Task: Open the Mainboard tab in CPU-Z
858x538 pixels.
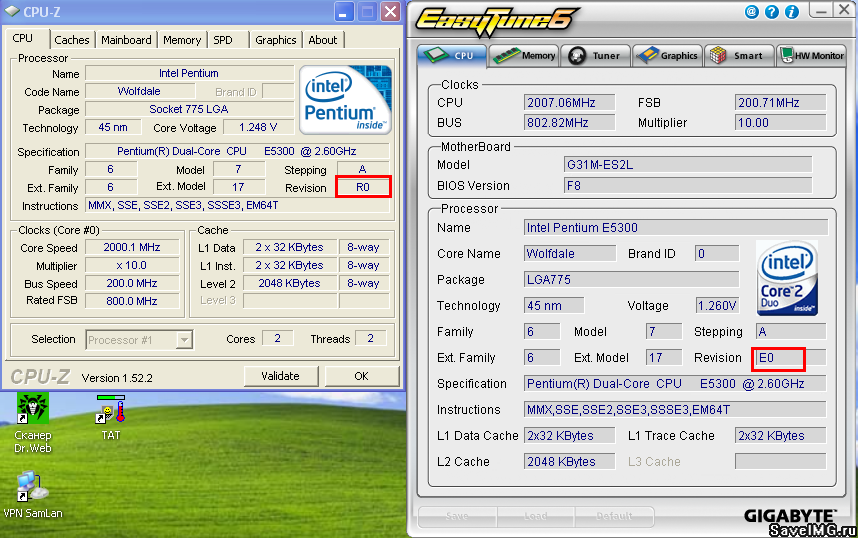Action: [x=126, y=40]
